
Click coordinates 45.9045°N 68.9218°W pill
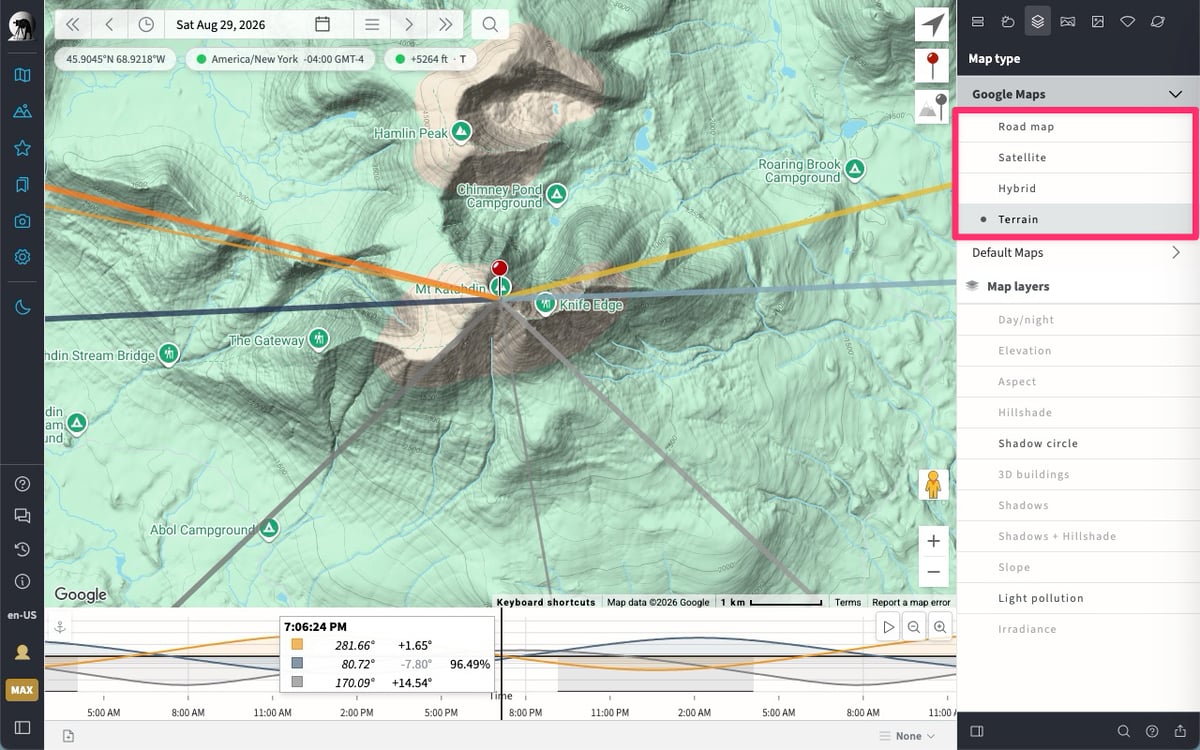[115, 59]
